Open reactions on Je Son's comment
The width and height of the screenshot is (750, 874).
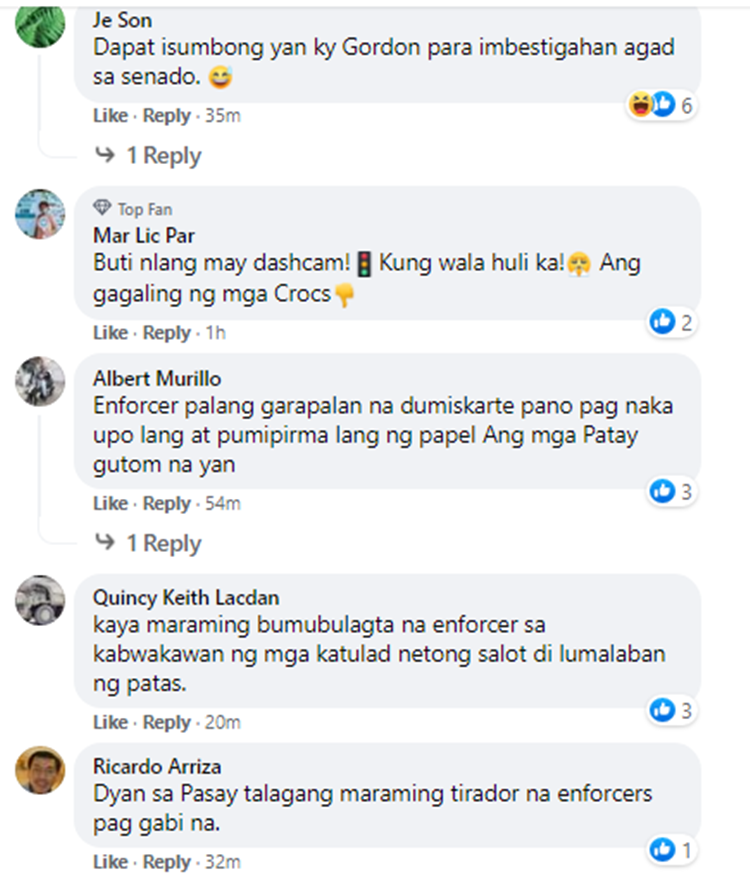[x=661, y=105]
